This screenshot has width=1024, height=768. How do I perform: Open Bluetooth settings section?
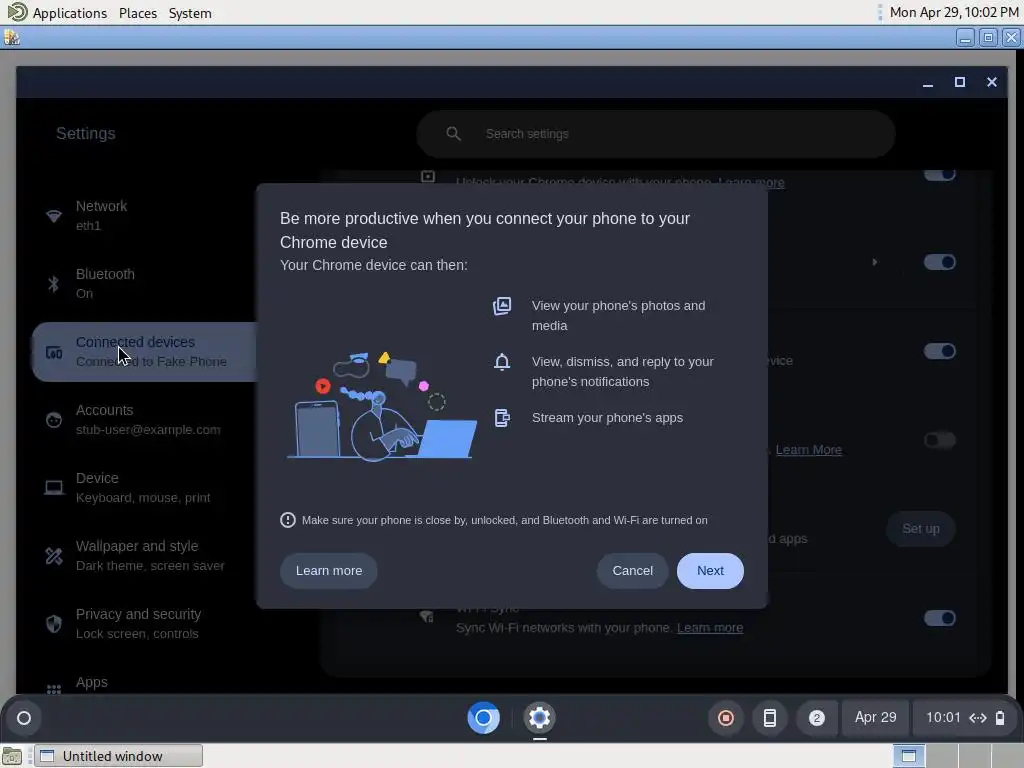click(x=144, y=283)
